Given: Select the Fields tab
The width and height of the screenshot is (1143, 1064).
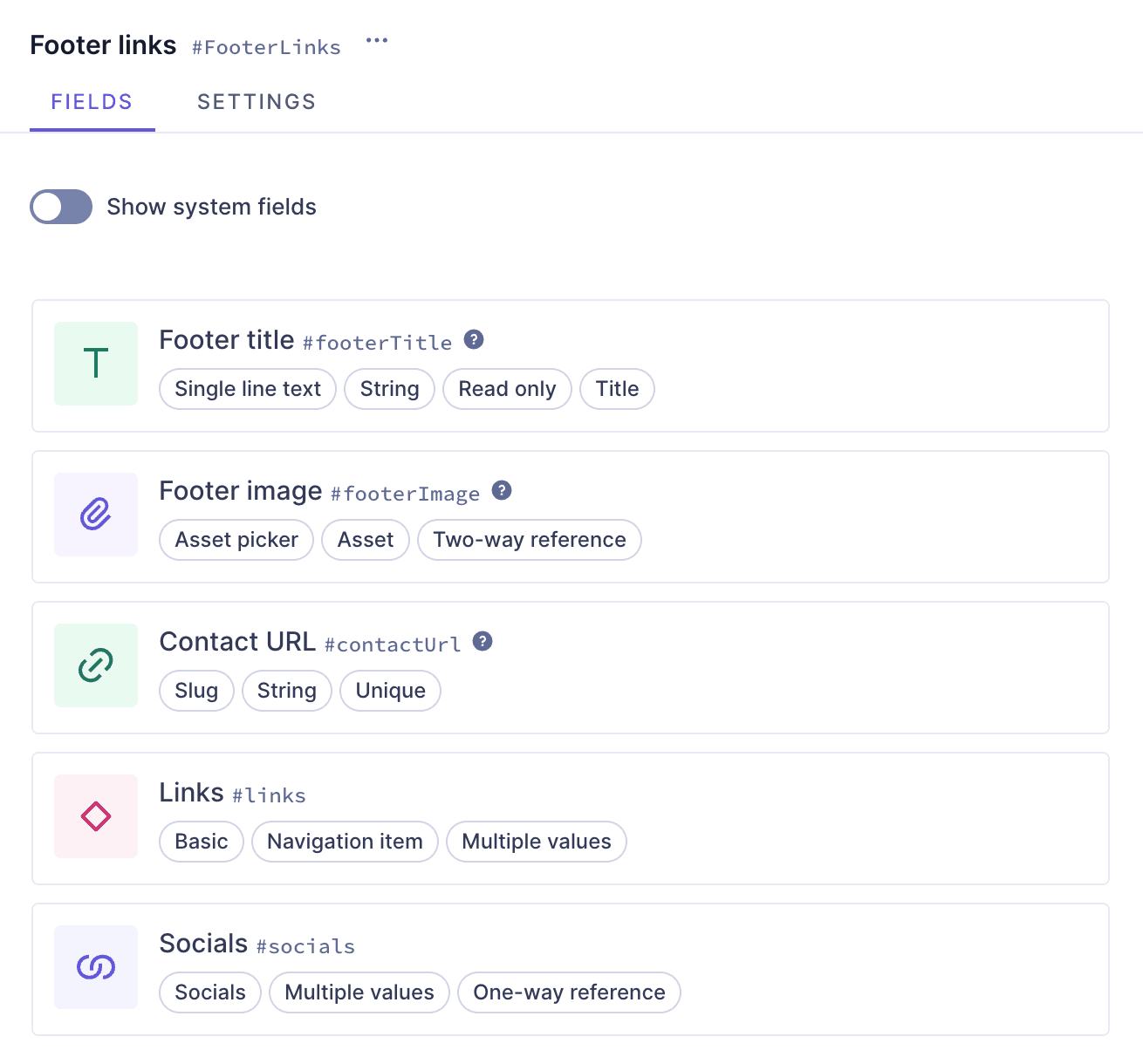Looking at the screenshot, I should click(92, 102).
